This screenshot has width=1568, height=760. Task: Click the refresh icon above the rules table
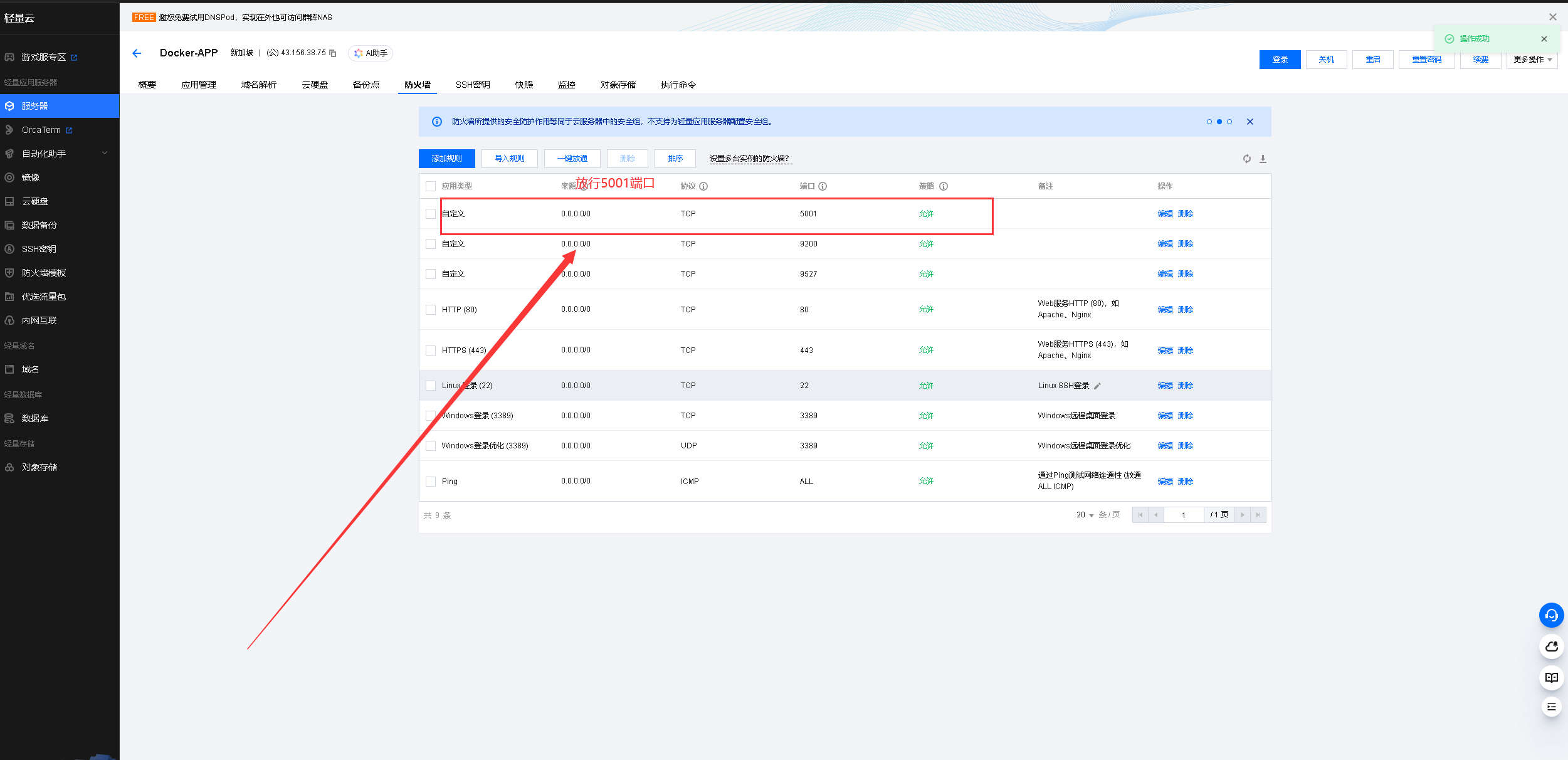coord(1247,159)
